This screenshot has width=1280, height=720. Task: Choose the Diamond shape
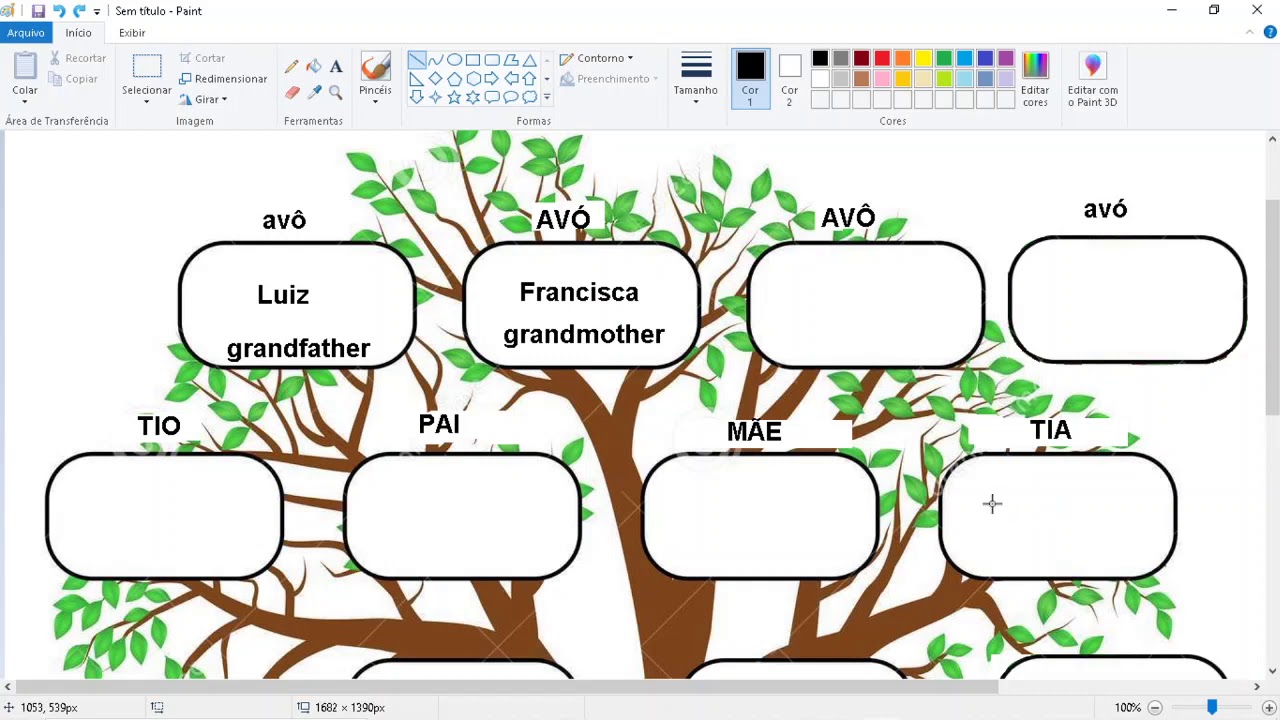pos(436,78)
